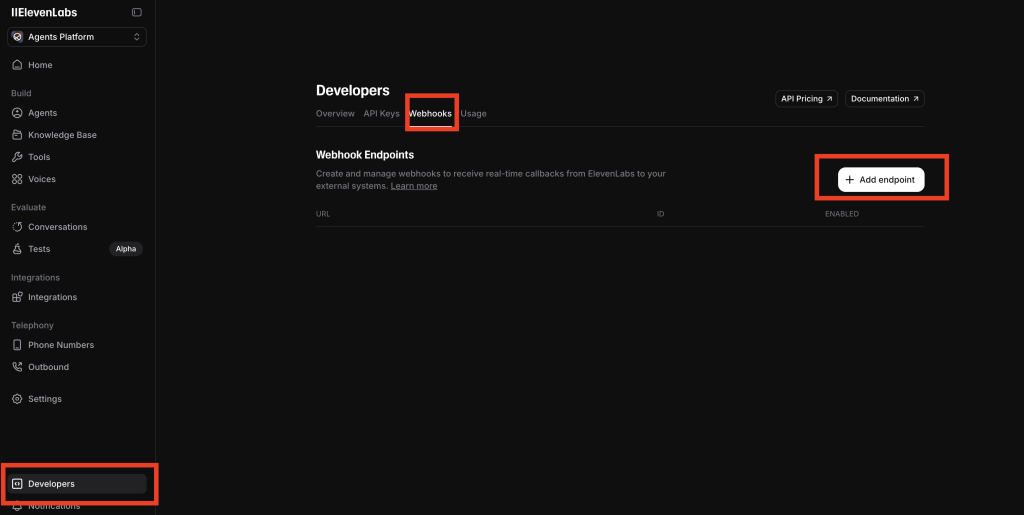This screenshot has height=515, width=1024.
Task: Click the Home icon in sidebar
Action: click(17, 65)
